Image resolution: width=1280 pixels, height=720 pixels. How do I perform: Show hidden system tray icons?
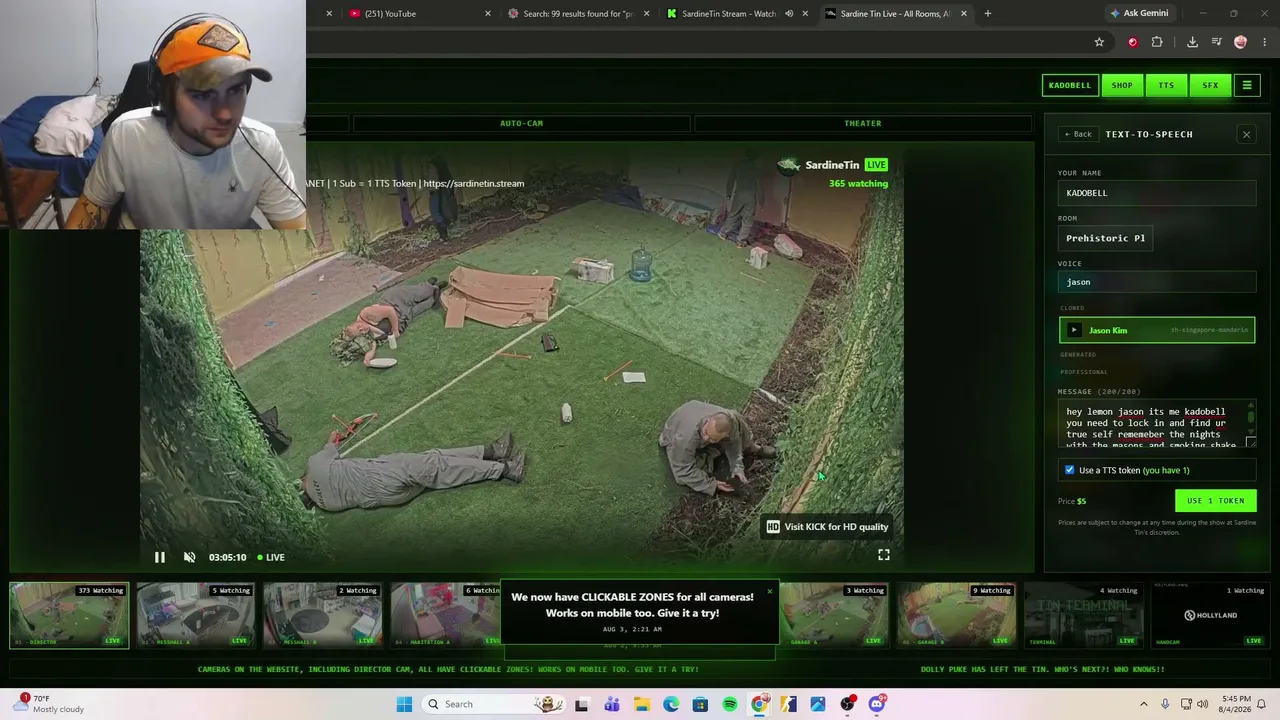click(x=1144, y=704)
